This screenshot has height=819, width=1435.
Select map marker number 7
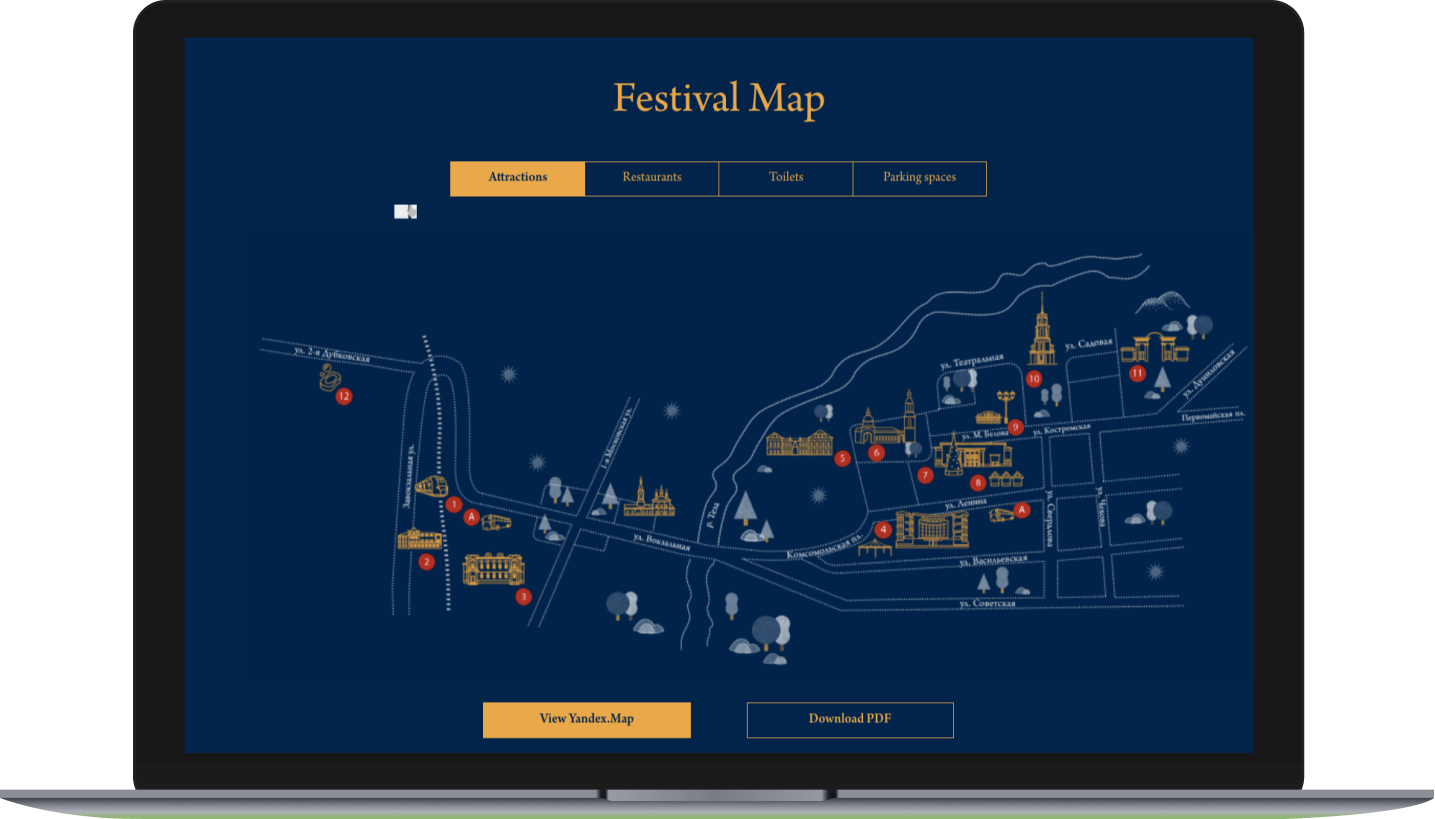click(x=925, y=475)
